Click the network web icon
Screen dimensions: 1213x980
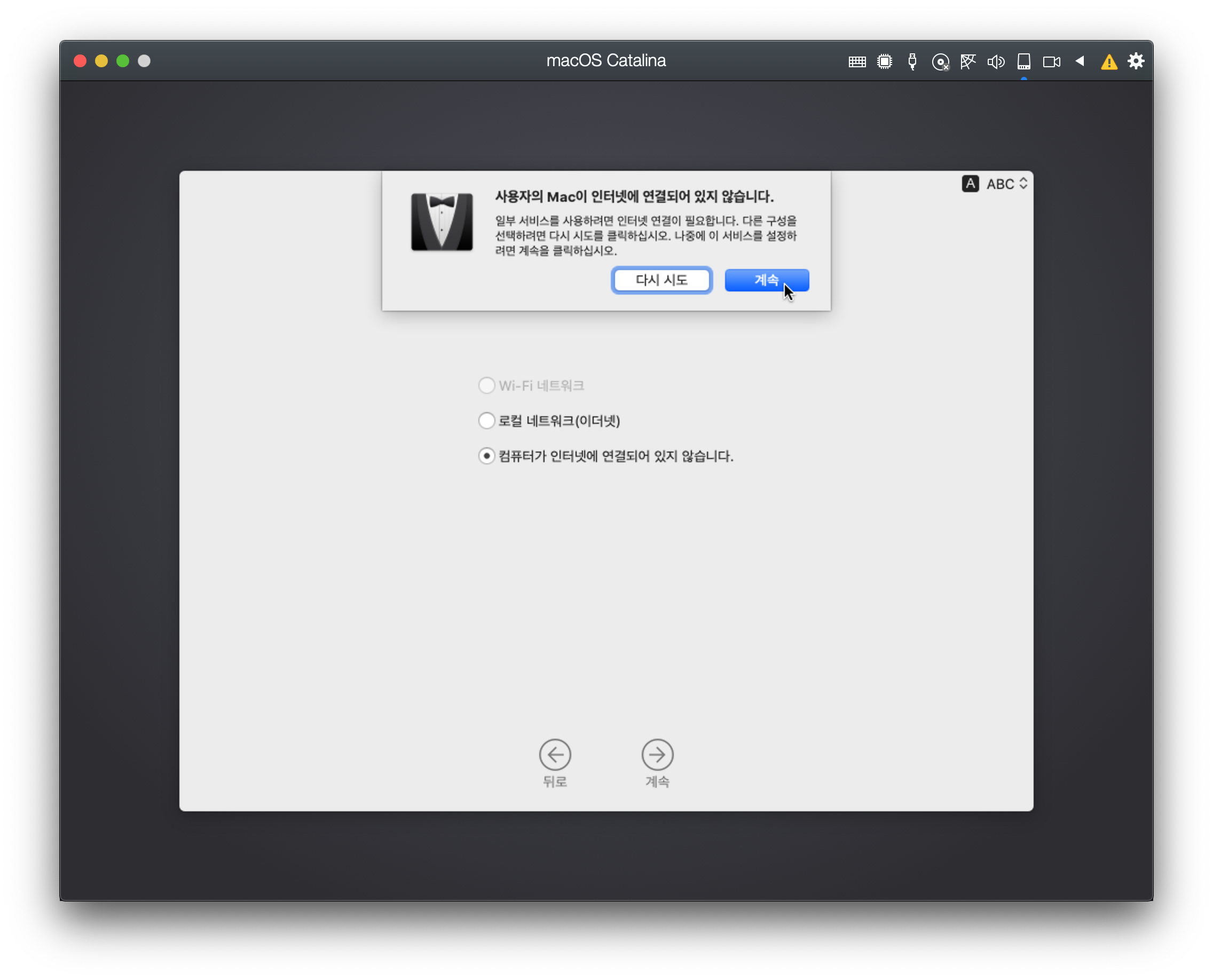[x=968, y=61]
